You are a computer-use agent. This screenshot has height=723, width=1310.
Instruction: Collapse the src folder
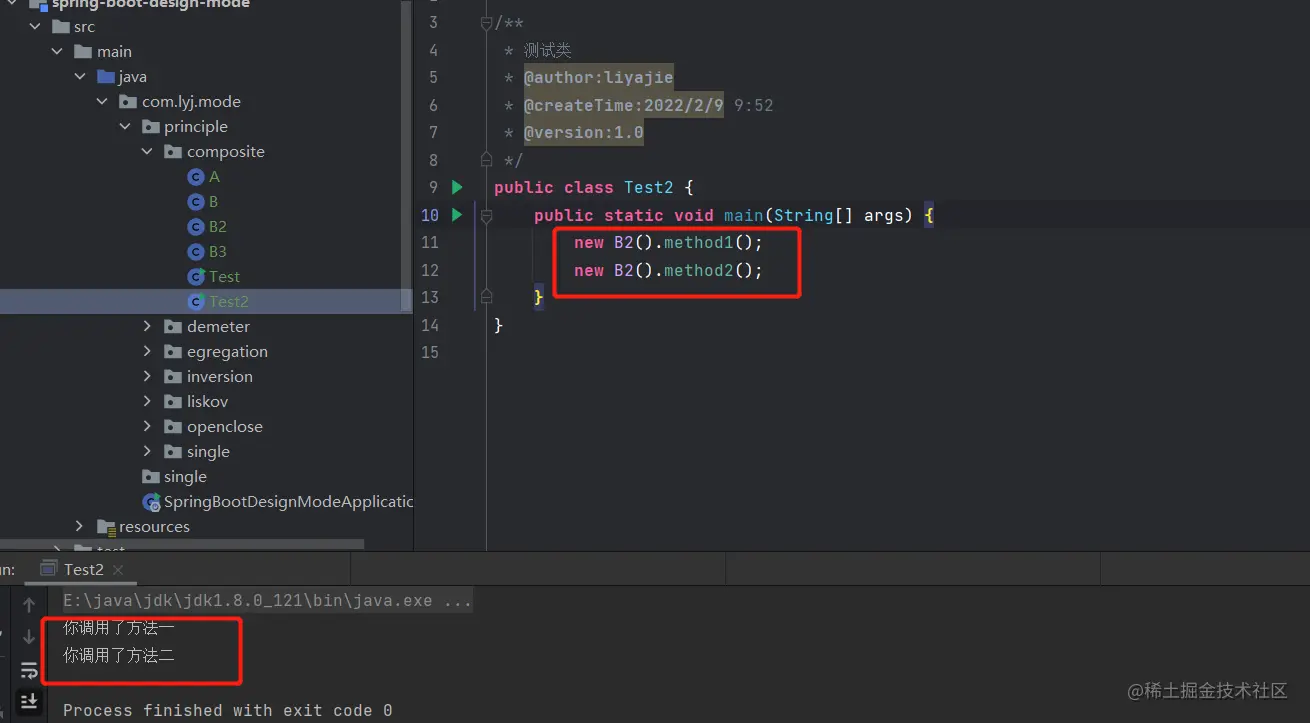pyautogui.click(x=36, y=27)
